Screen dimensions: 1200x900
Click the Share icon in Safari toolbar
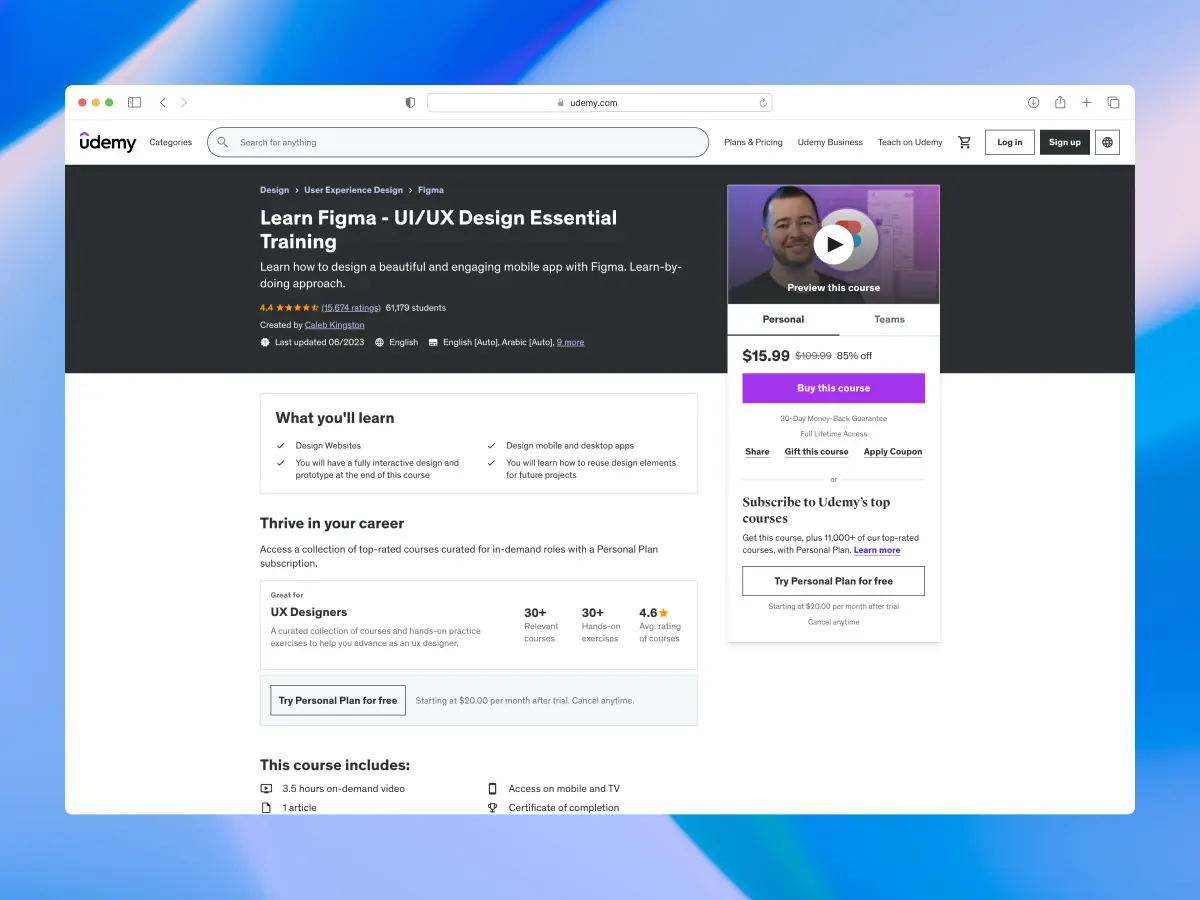(x=1060, y=102)
